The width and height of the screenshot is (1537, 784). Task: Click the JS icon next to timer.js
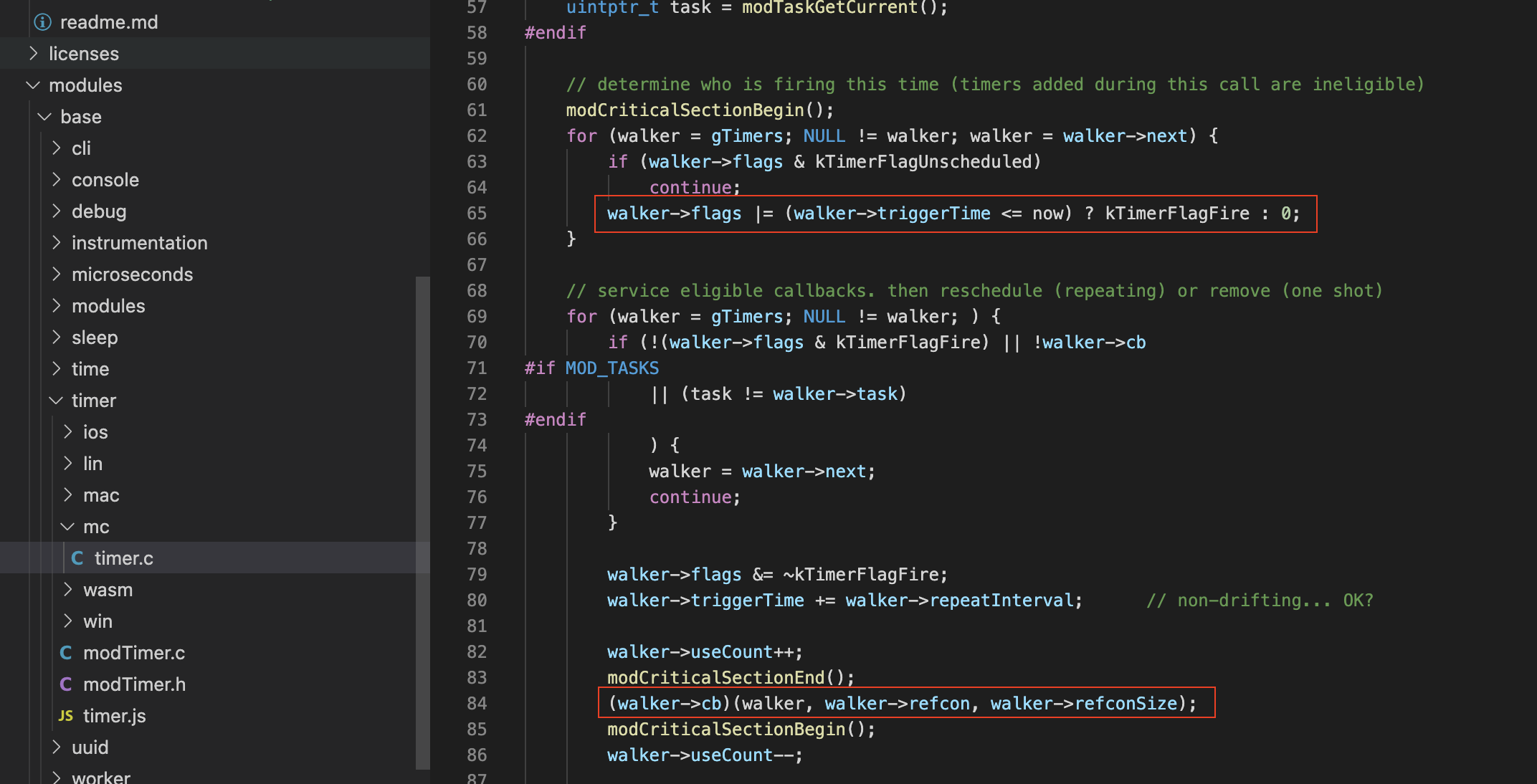(66, 716)
